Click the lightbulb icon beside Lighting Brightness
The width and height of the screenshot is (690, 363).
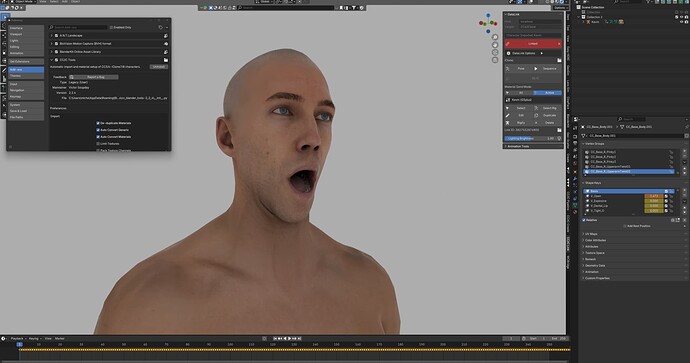pyautogui.click(x=559, y=138)
